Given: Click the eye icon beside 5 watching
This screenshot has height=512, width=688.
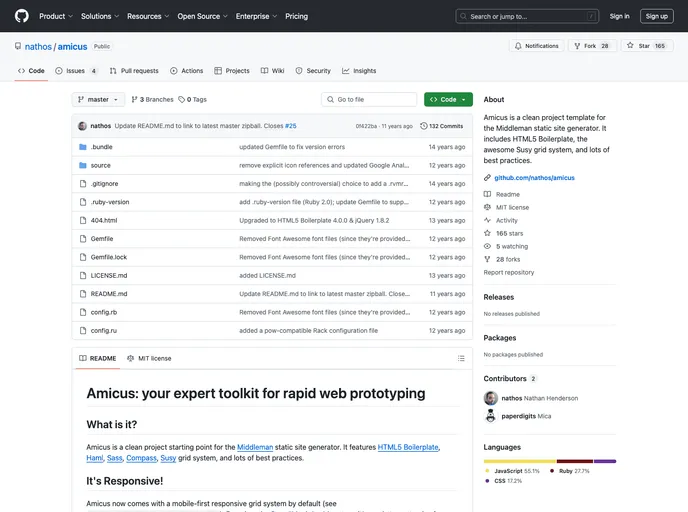Looking at the screenshot, I should [x=487, y=246].
